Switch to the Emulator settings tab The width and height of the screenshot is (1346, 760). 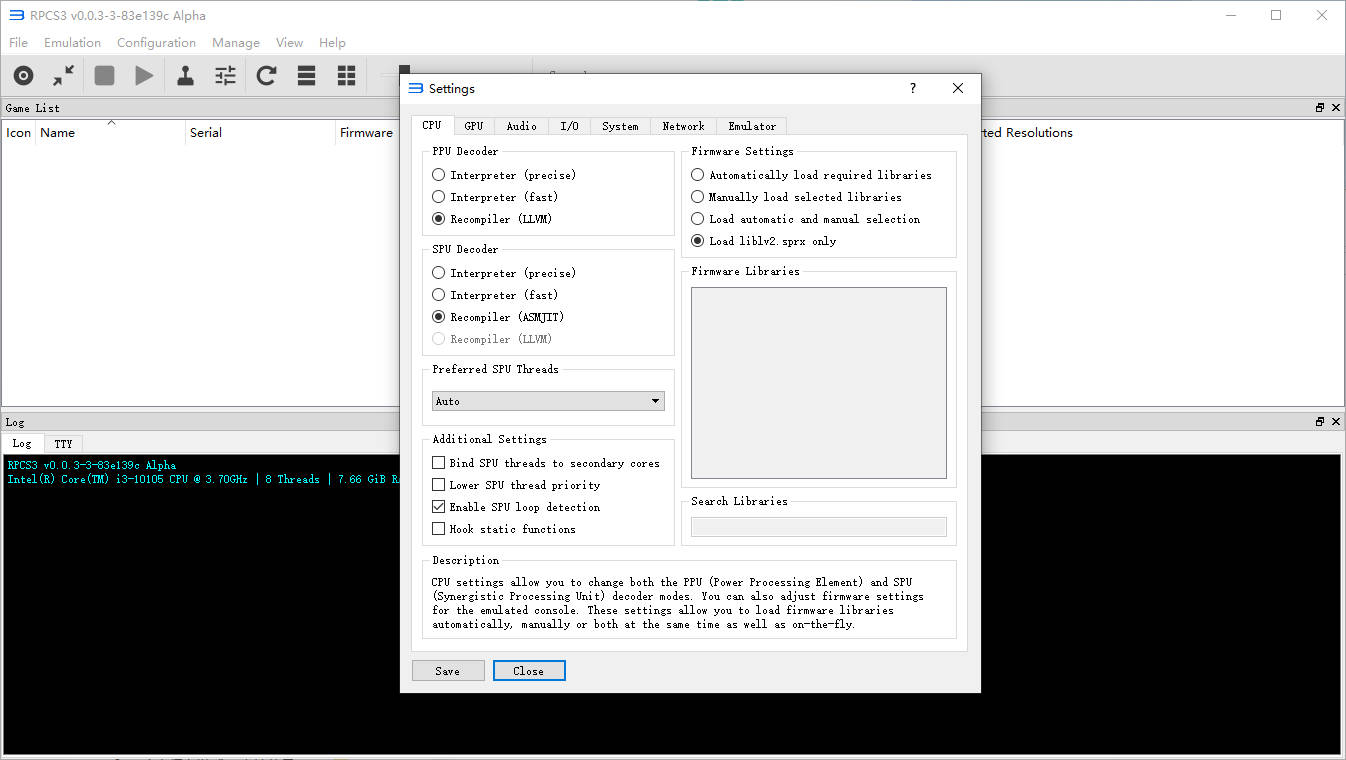point(752,126)
